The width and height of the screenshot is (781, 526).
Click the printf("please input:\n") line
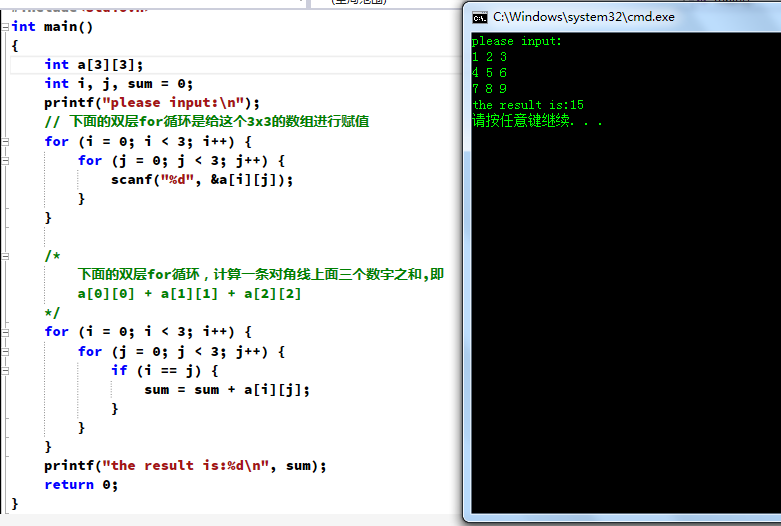click(152, 103)
